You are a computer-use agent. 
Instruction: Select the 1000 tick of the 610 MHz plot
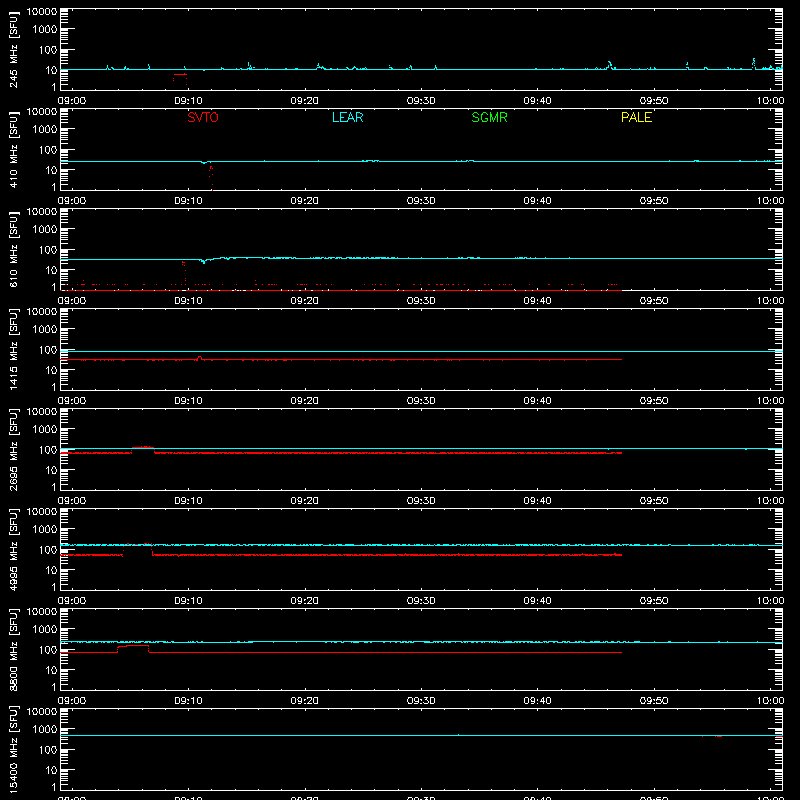point(45,229)
